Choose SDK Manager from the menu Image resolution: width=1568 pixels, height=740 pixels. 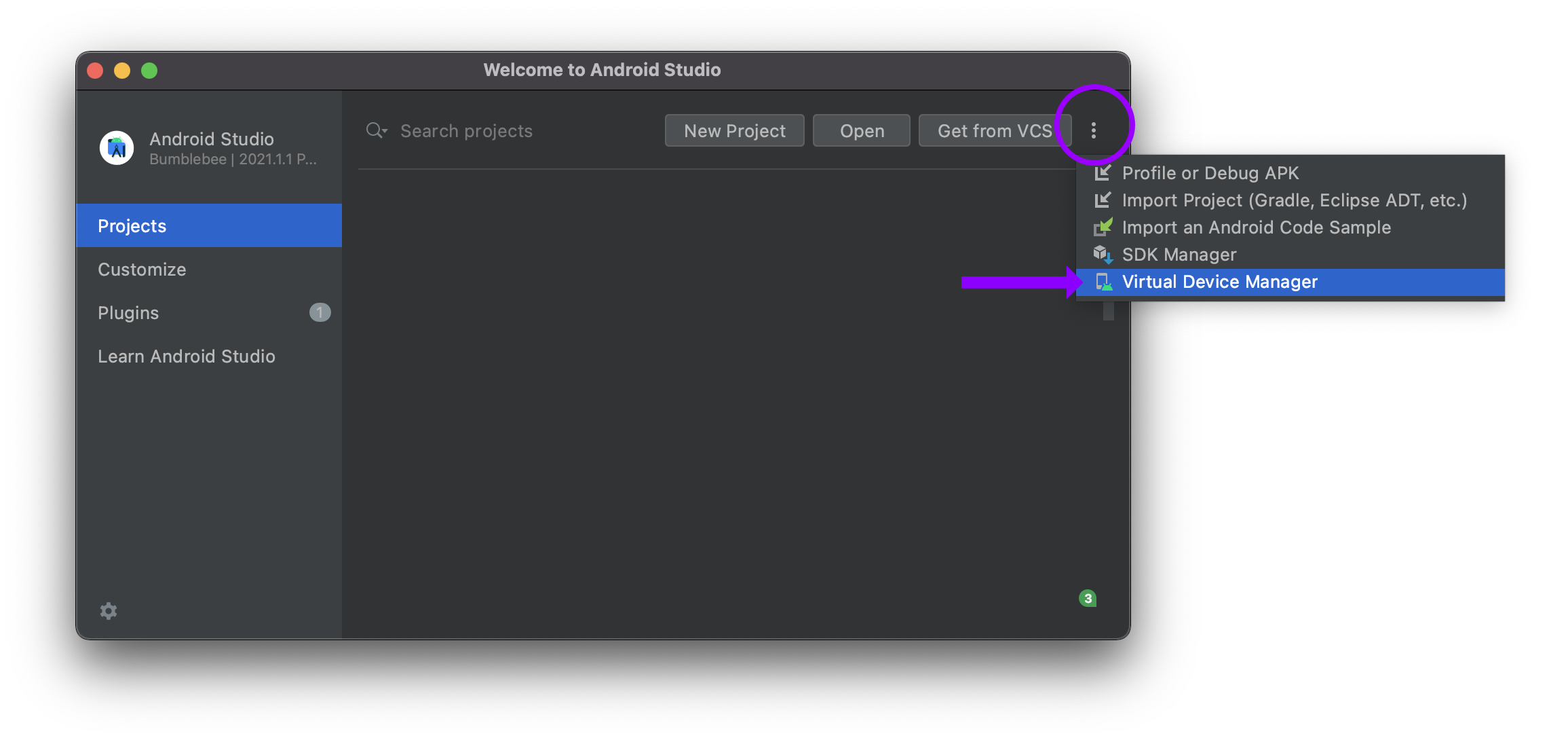[1179, 255]
